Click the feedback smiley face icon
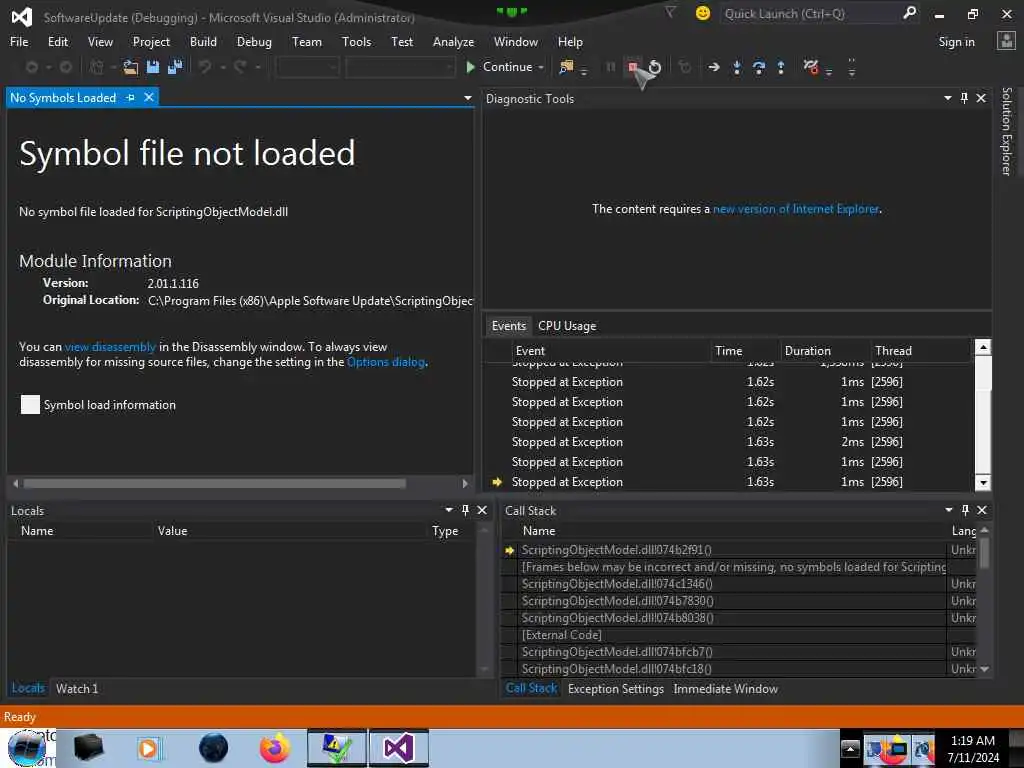 [703, 13]
